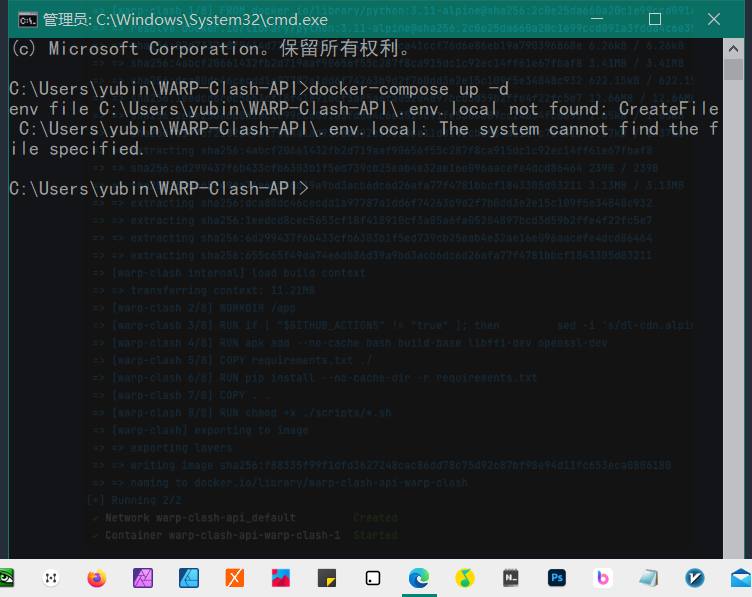This screenshot has width=752, height=597.
Task: Open the cmd.exe title bar system icon
Action: pos(27,20)
